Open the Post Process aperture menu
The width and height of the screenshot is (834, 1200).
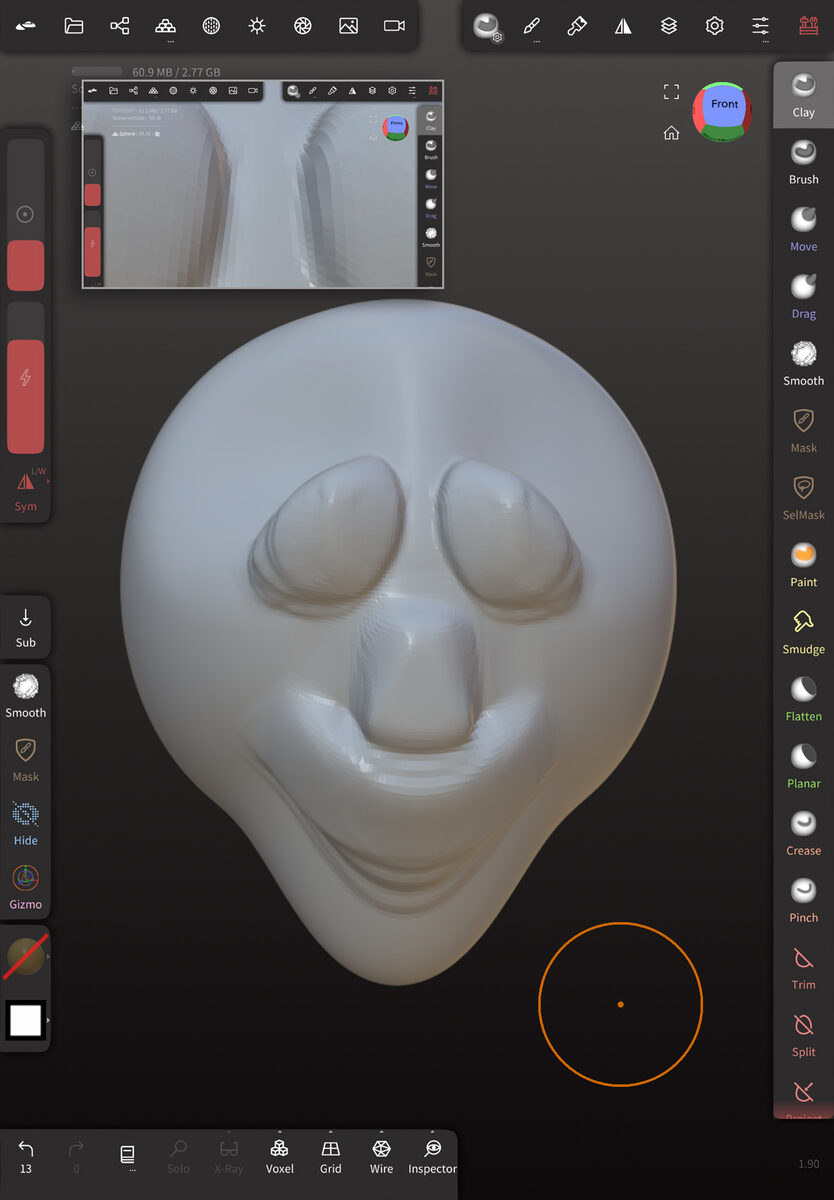pyautogui.click(x=302, y=26)
